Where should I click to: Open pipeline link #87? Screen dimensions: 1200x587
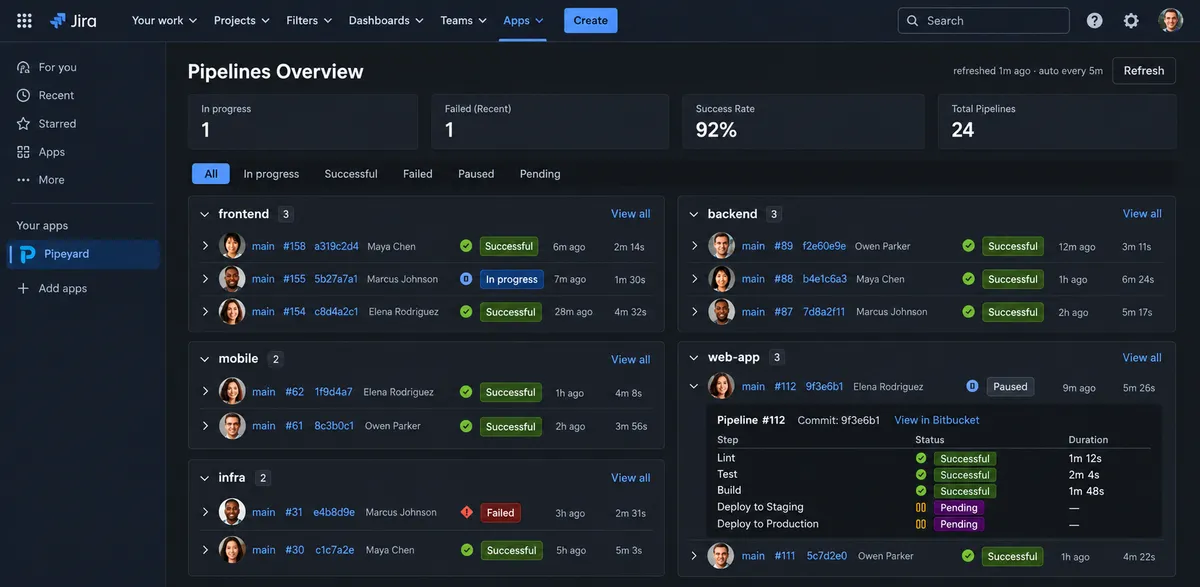(783, 312)
